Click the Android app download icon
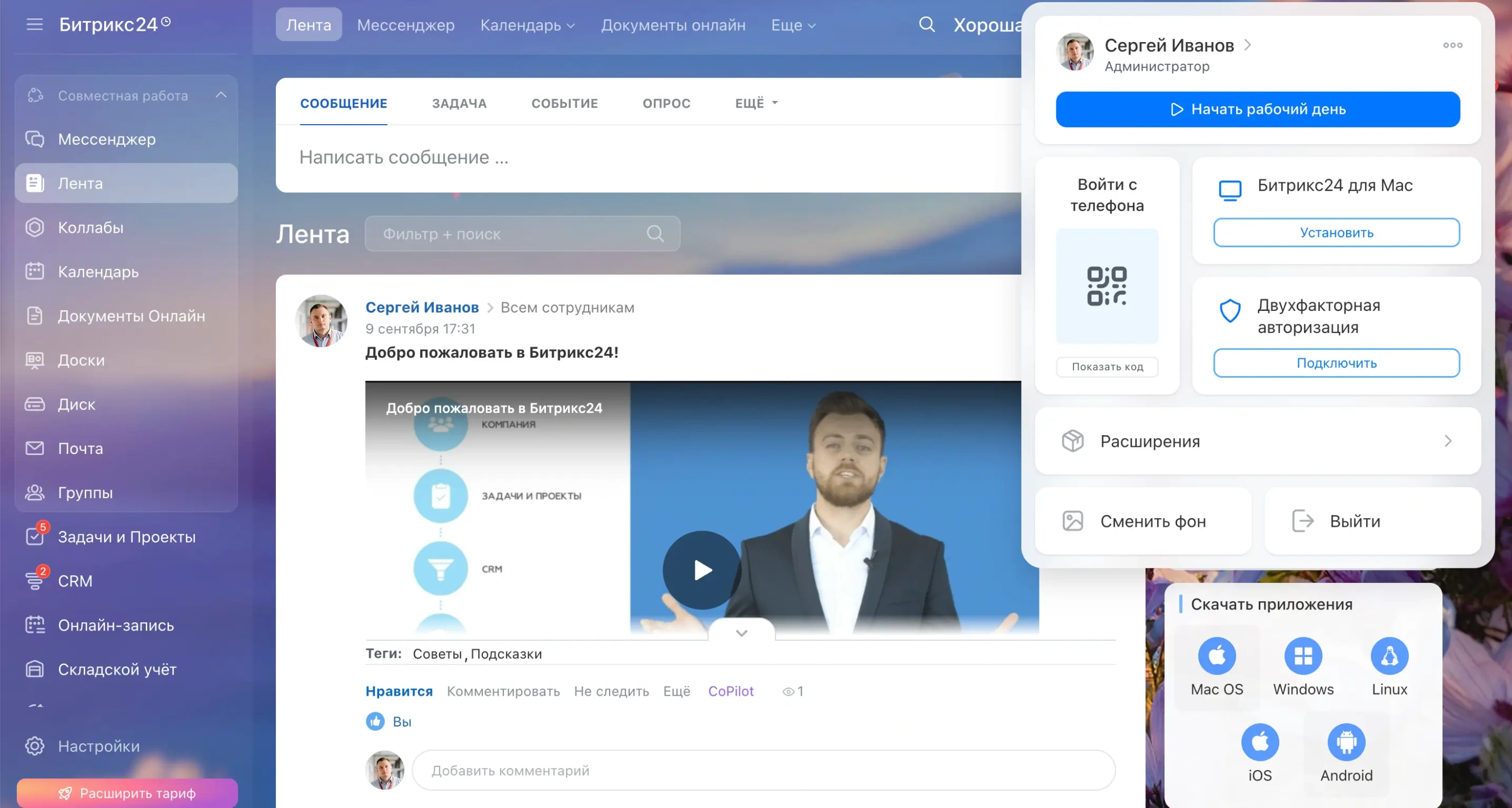Image resolution: width=1512 pixels, height=808 pixels. (1346, 742)
